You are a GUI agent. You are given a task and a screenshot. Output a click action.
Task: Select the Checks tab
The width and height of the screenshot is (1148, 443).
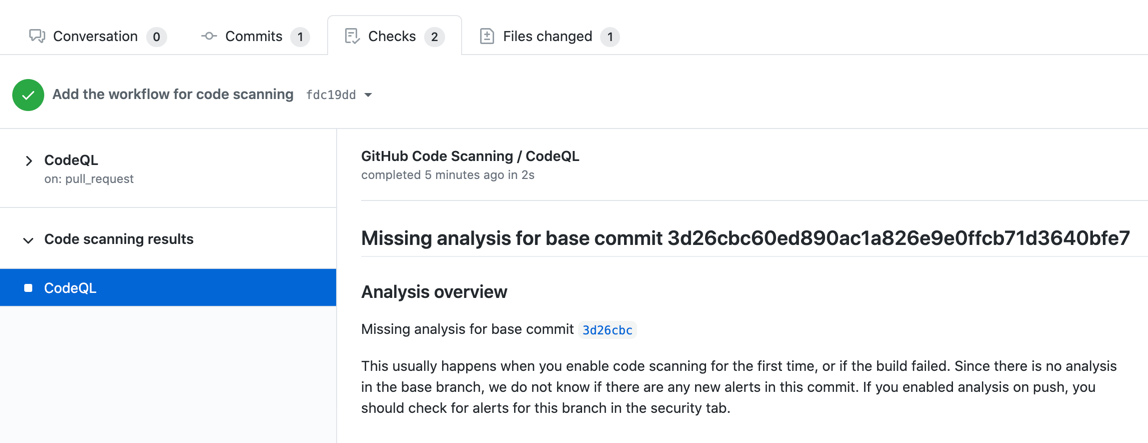[x=392, y=36]
